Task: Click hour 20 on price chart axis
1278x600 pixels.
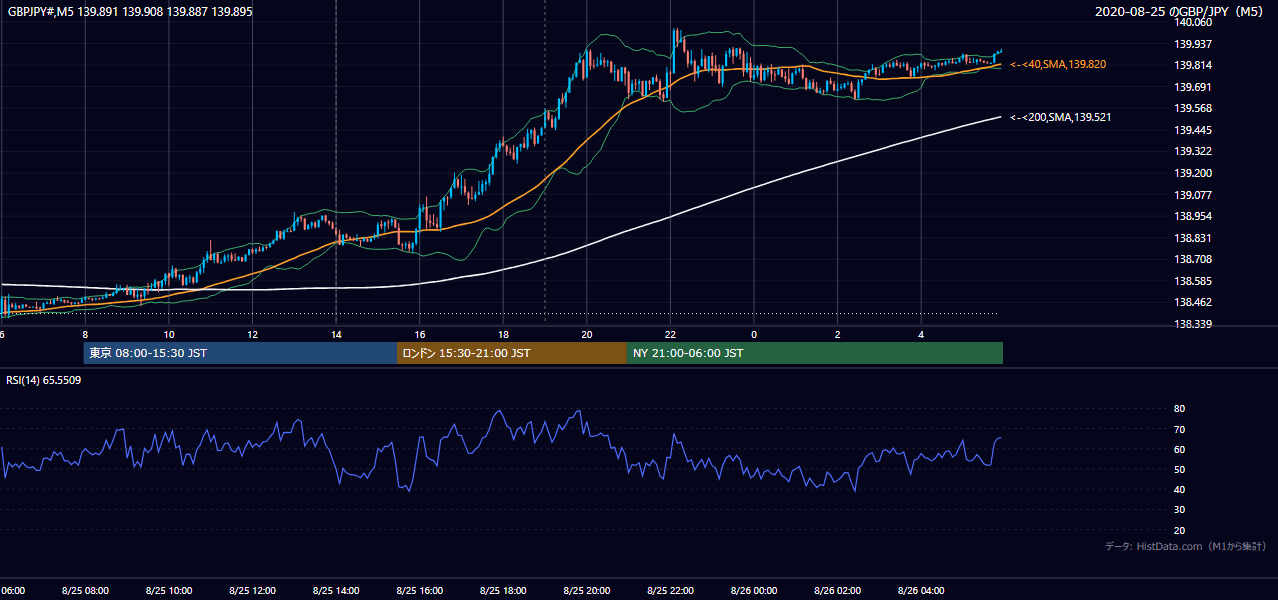Action: [587, 334]
